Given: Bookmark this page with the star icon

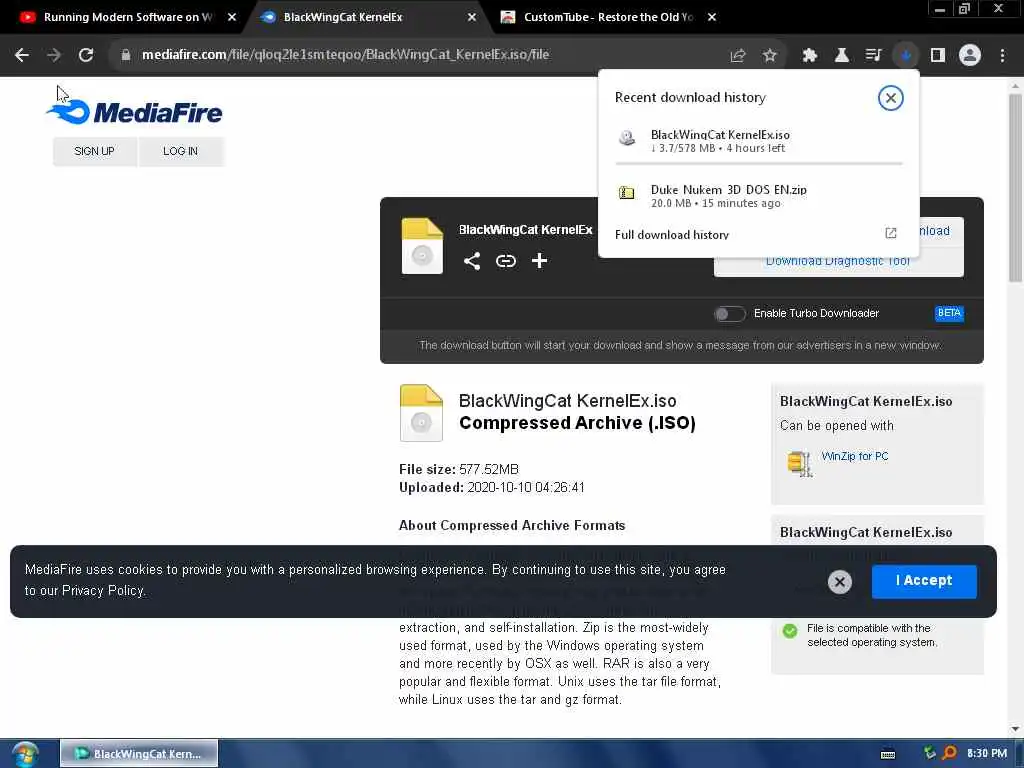Looking at the screenshot, I should pyautogui.click(x=770, y=56).
